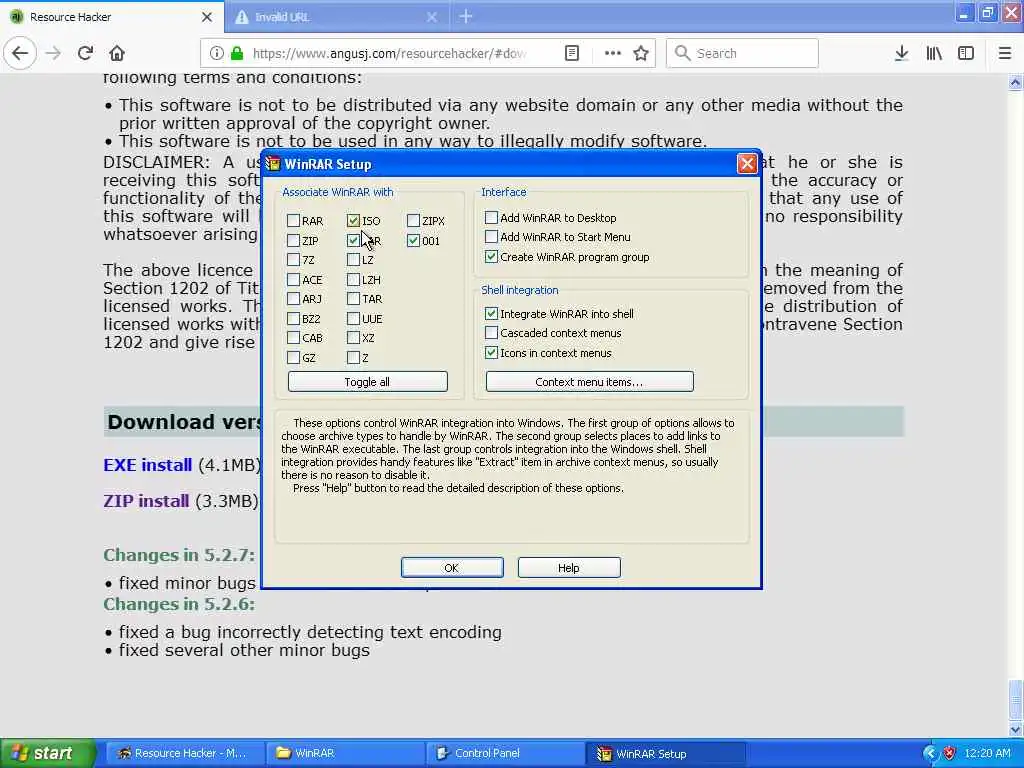This screenshot has height=768, width=1024.
Task: Click the browser Search field
Action: (742, 53)
